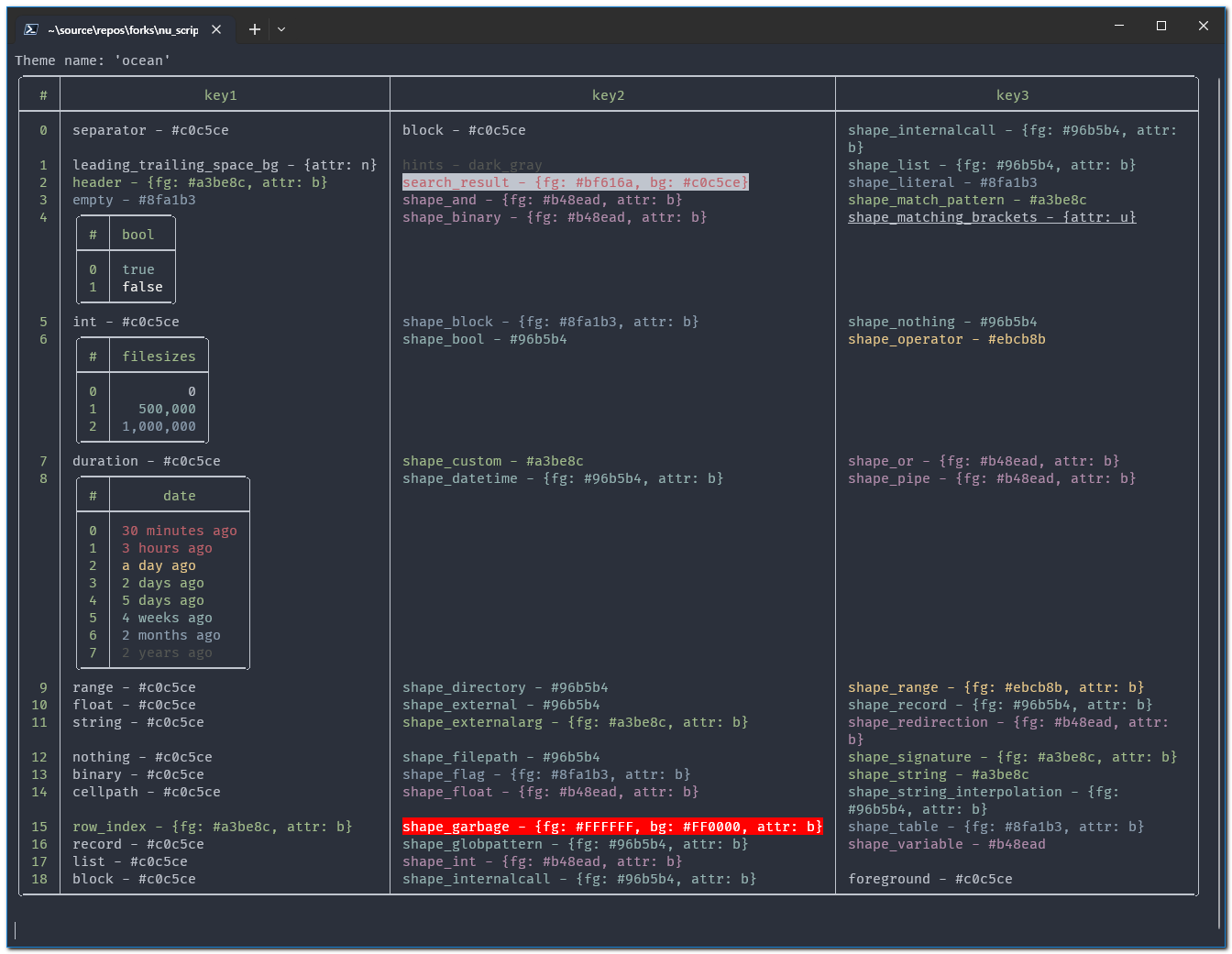Viewport: 1232px width, 954px height.
Task: Click the "1,000,000" filesize value
Action: [159, 426]
